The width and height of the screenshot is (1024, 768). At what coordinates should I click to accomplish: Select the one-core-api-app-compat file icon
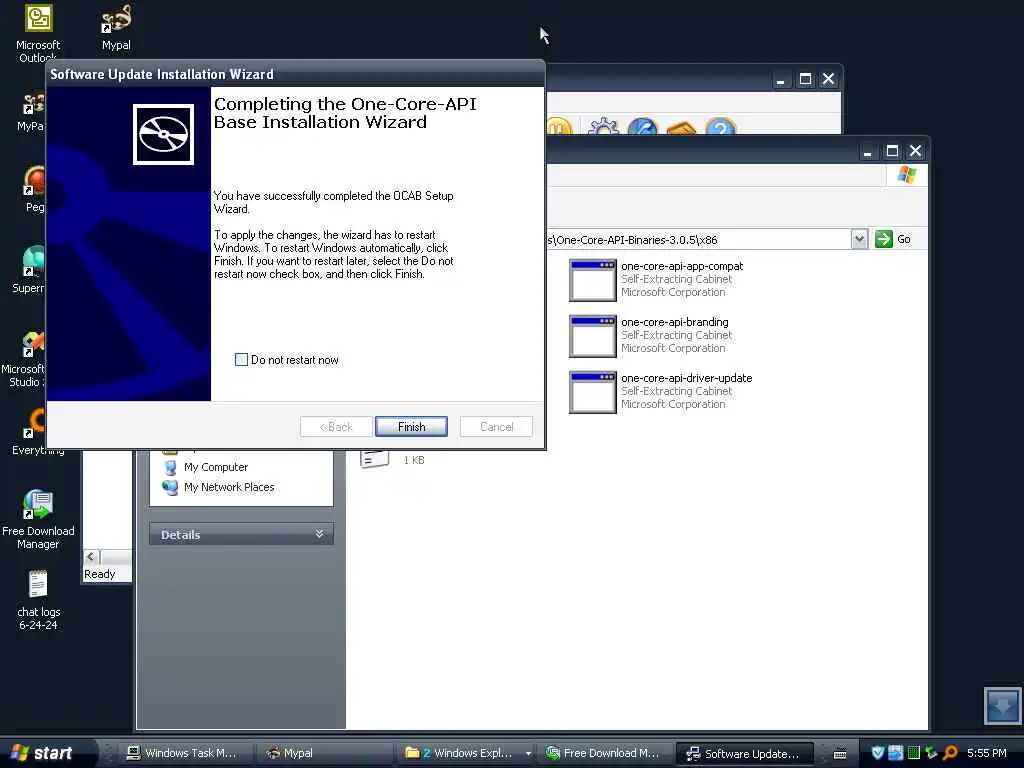click(x=592, y=280)
